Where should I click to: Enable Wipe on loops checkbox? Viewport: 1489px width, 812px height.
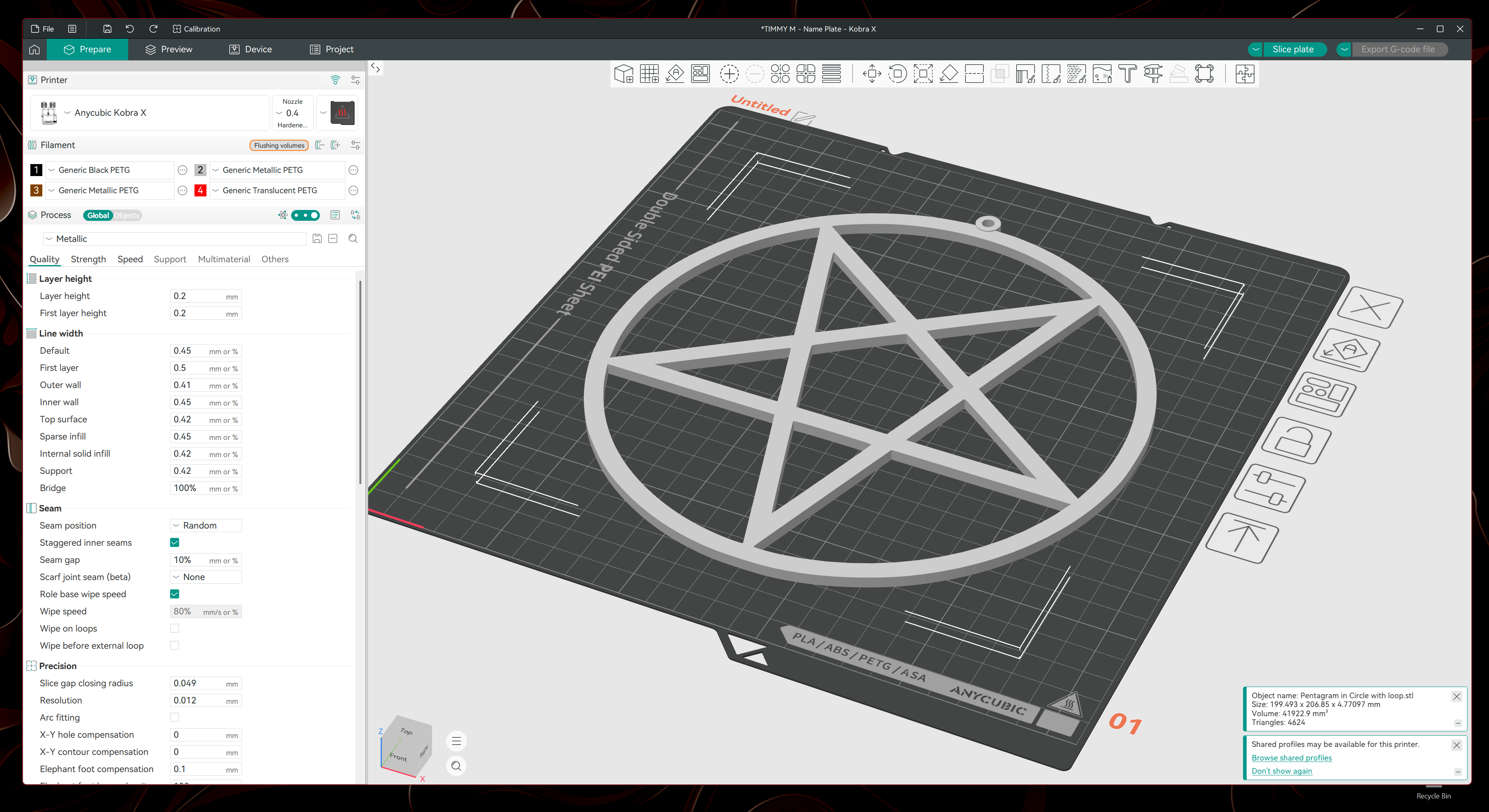174,628
